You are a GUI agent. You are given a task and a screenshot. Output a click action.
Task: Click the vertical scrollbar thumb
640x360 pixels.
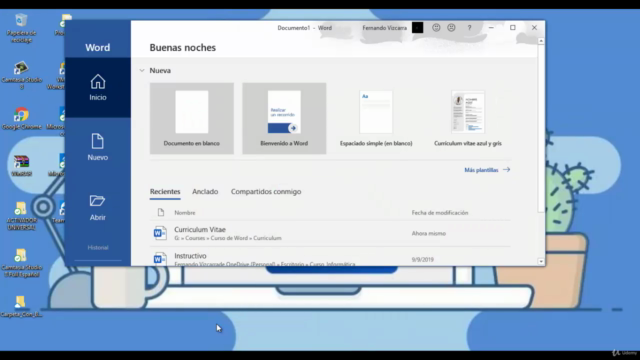click(541, 129)
